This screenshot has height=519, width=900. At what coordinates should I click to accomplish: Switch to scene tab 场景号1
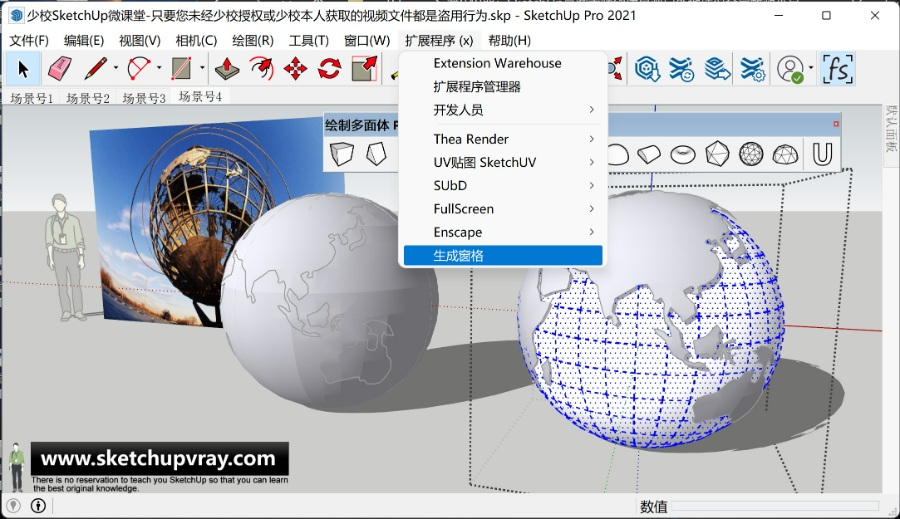click(32, 98)
